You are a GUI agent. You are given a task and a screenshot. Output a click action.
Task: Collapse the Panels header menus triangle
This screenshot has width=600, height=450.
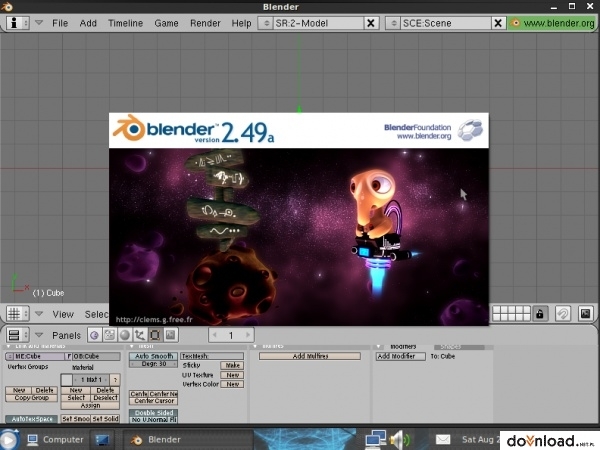[x=39, y=335]
